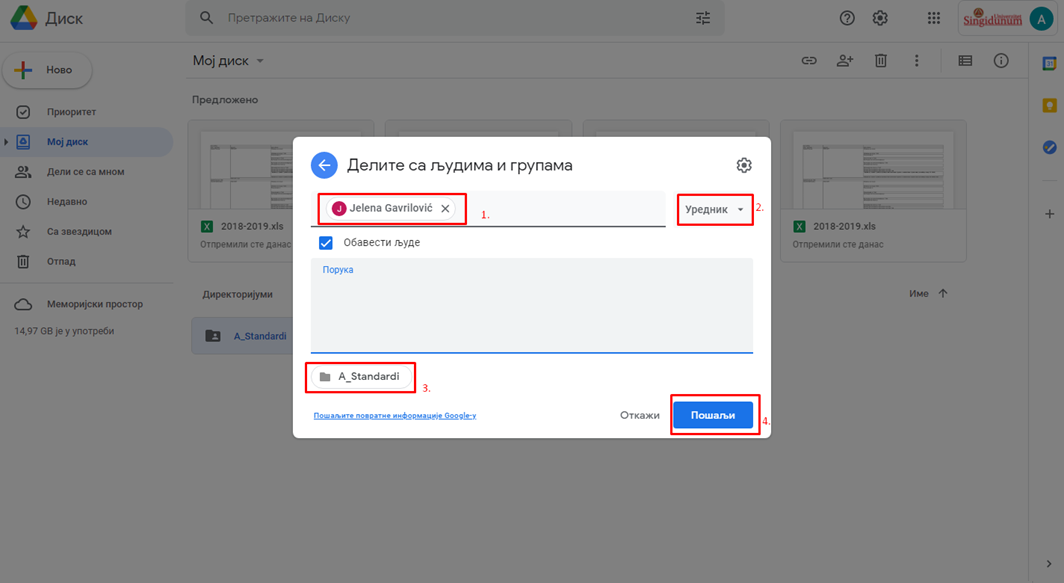The width and height of the screenshot is (1064, 583).
Task: Open search options filter icon
Action: 703,18
